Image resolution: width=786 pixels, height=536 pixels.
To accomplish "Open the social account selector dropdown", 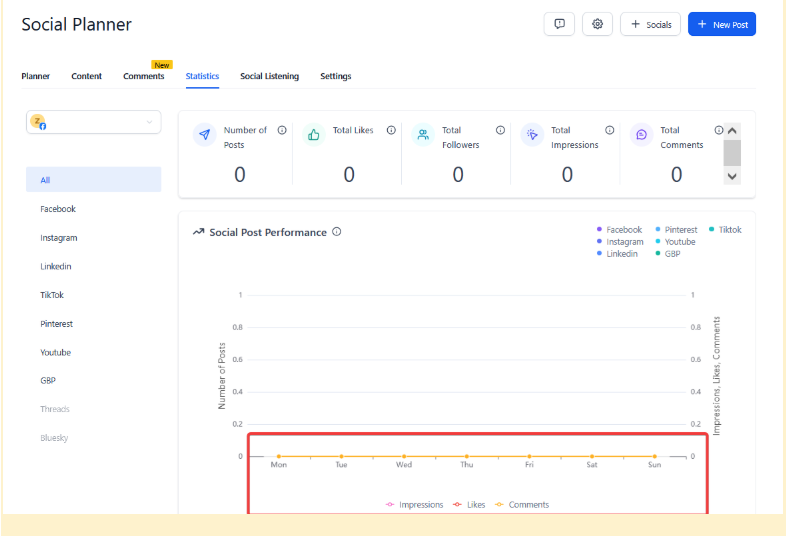I will [93, 122].
